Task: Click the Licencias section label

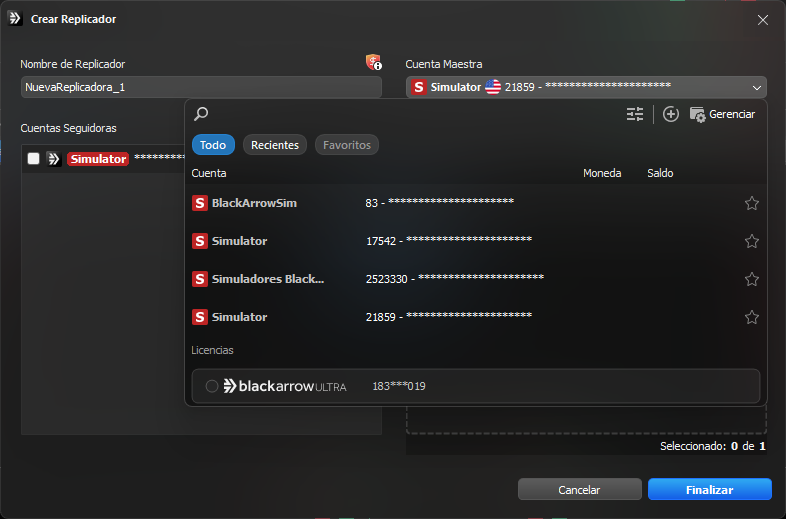Action: 213,350
